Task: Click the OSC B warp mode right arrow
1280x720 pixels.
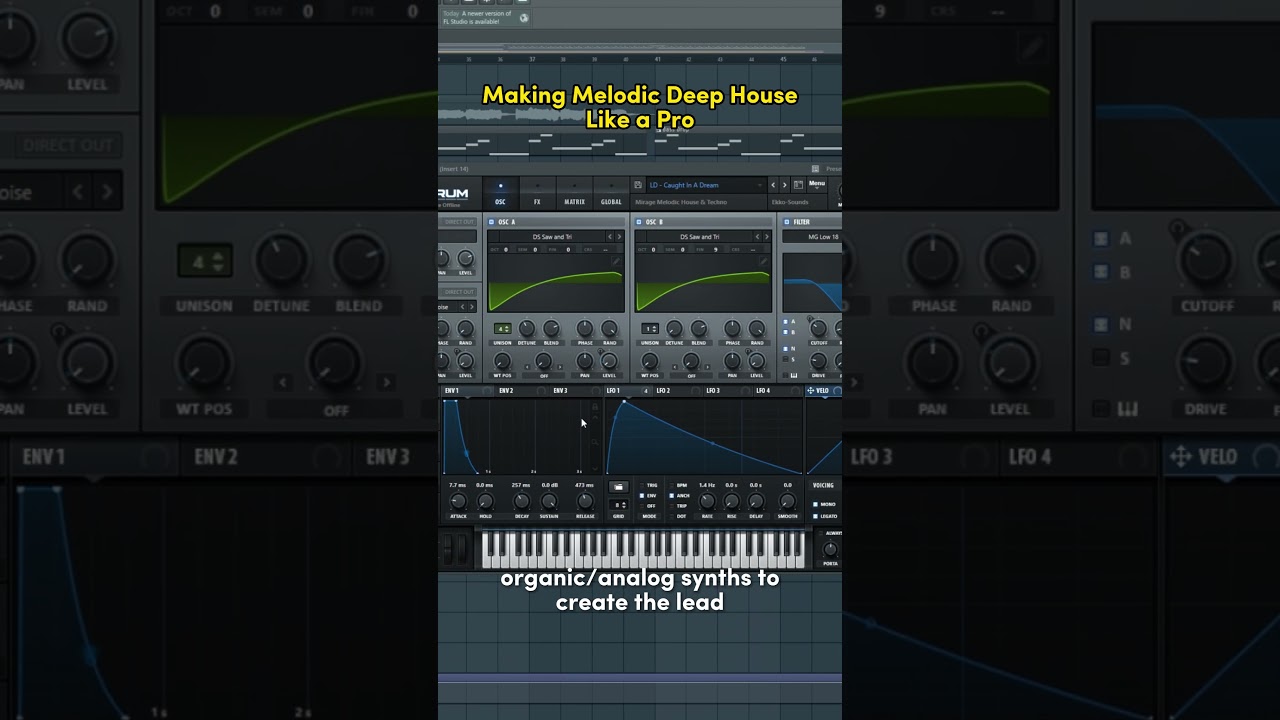Action: [x=707, y=367]
